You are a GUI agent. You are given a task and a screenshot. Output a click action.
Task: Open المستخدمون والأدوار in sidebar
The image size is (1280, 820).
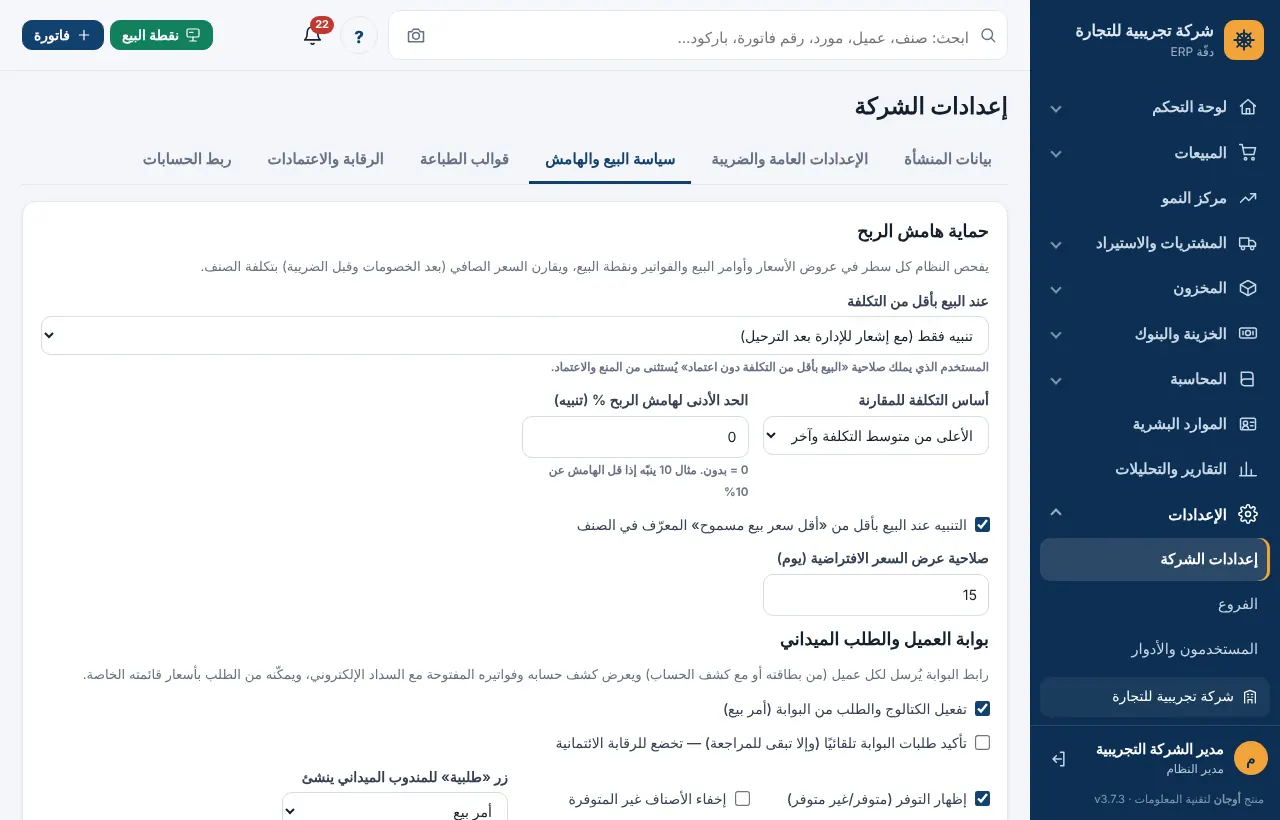pyautogui.click(x=1155, y=649)
